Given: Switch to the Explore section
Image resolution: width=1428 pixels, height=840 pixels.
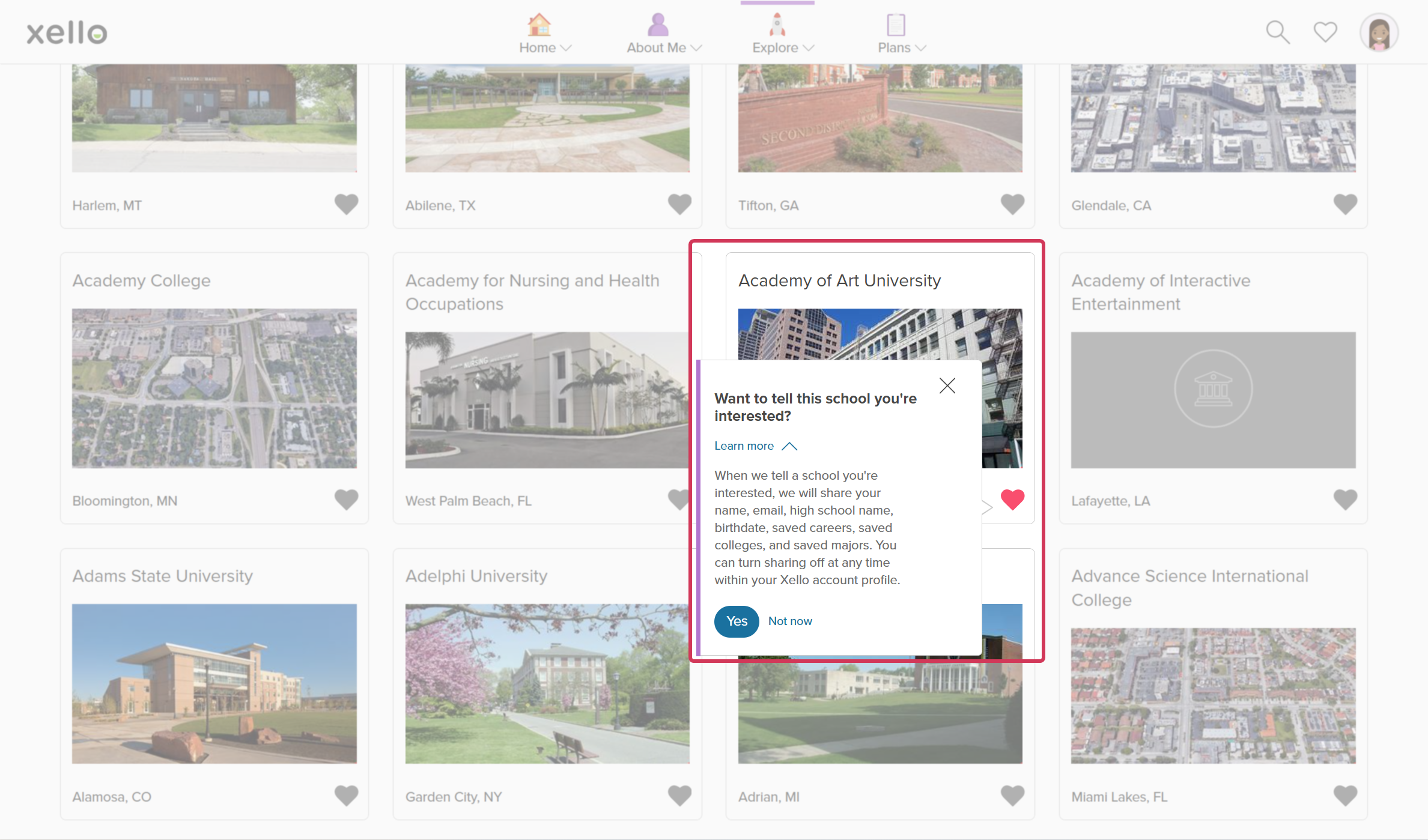Looking at the screenshot, I should (x=777, y=48).
